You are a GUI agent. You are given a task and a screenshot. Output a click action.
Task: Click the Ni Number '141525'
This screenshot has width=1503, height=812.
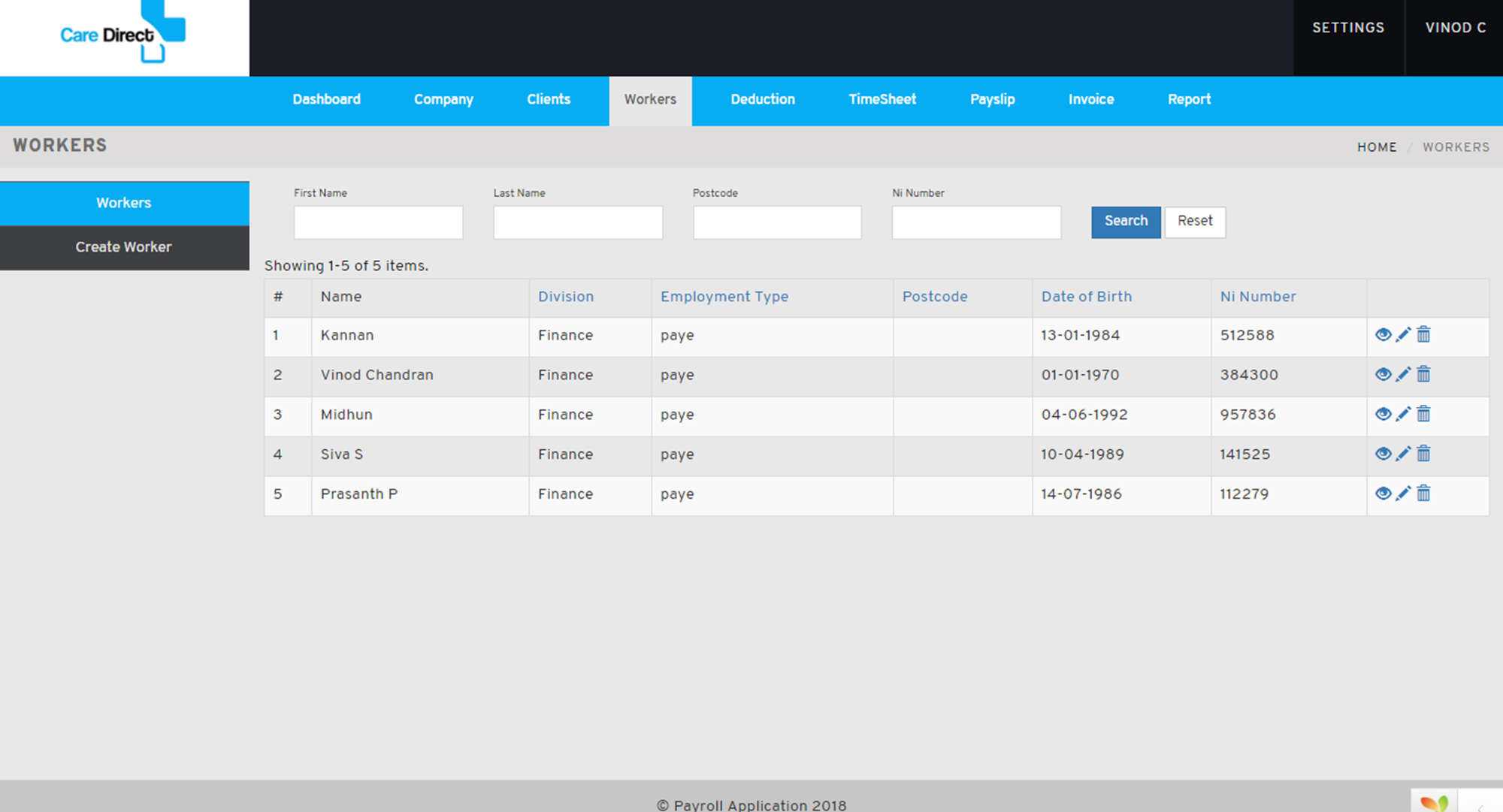click(1245, 454)
